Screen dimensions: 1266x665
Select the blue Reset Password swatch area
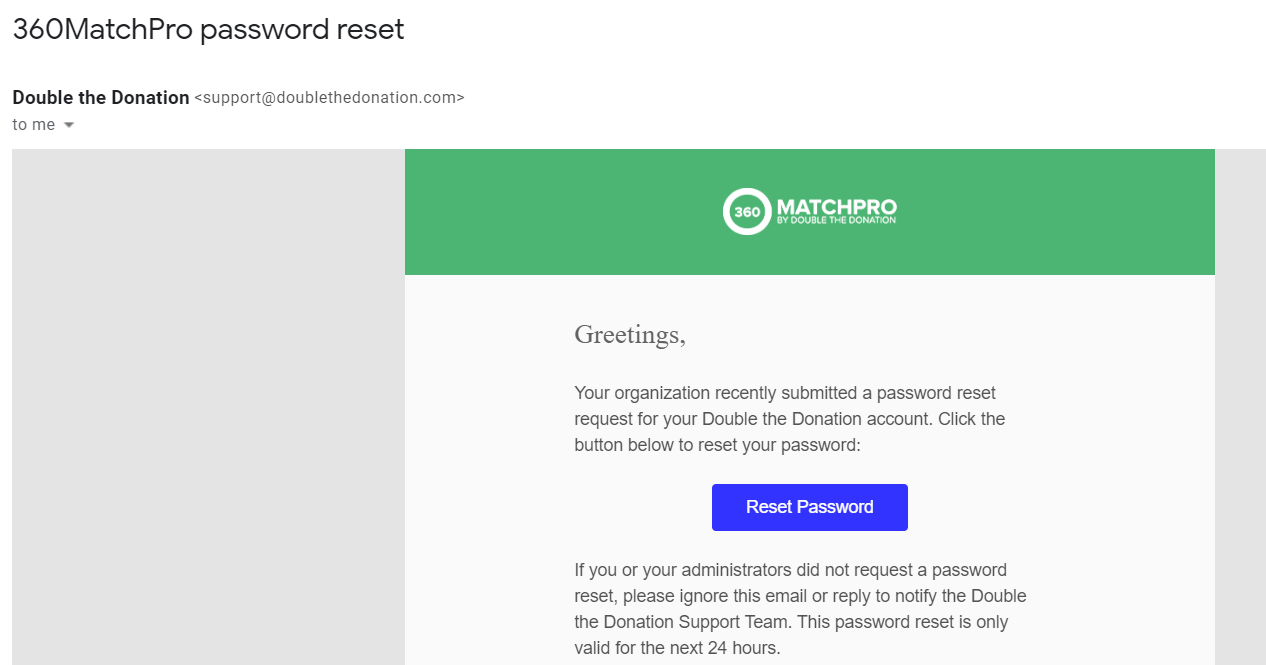(x=809, y=507)
